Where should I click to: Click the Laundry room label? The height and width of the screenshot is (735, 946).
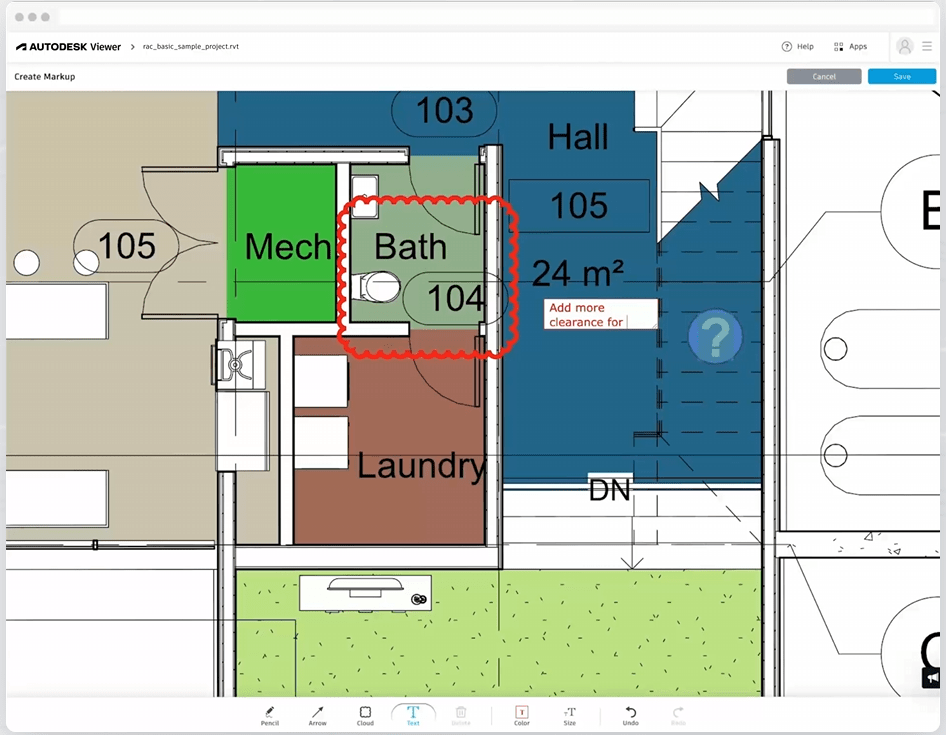click(421, 466)
